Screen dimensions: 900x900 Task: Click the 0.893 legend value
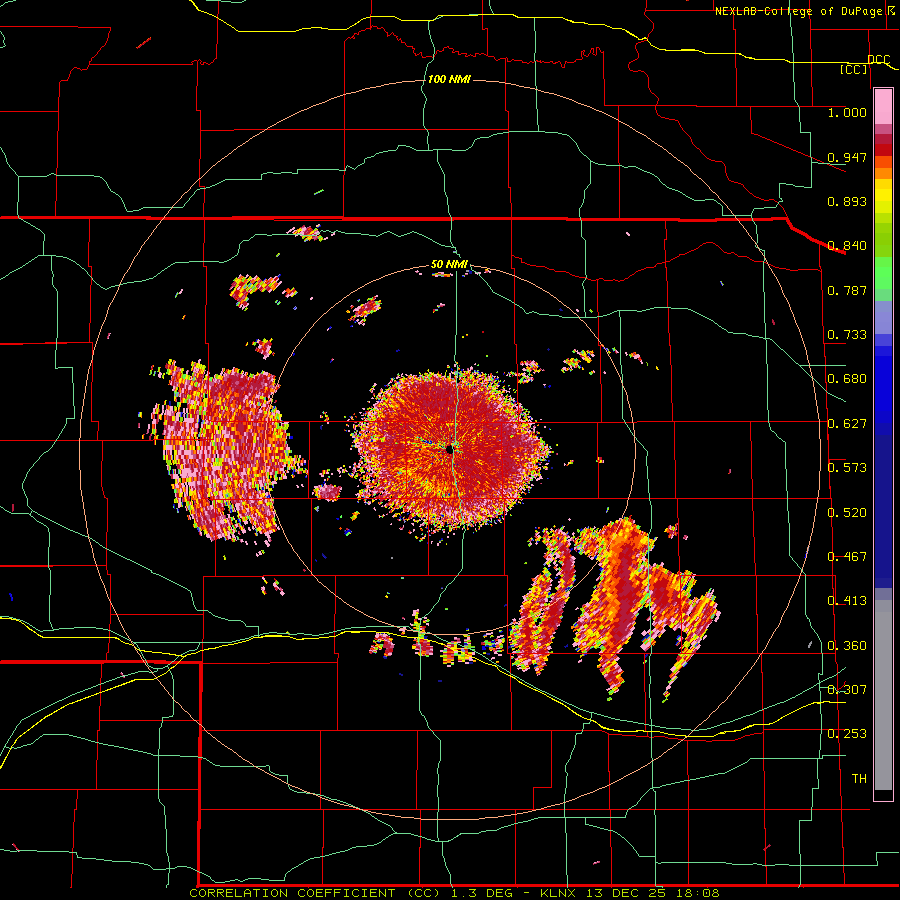pos(847,201)
